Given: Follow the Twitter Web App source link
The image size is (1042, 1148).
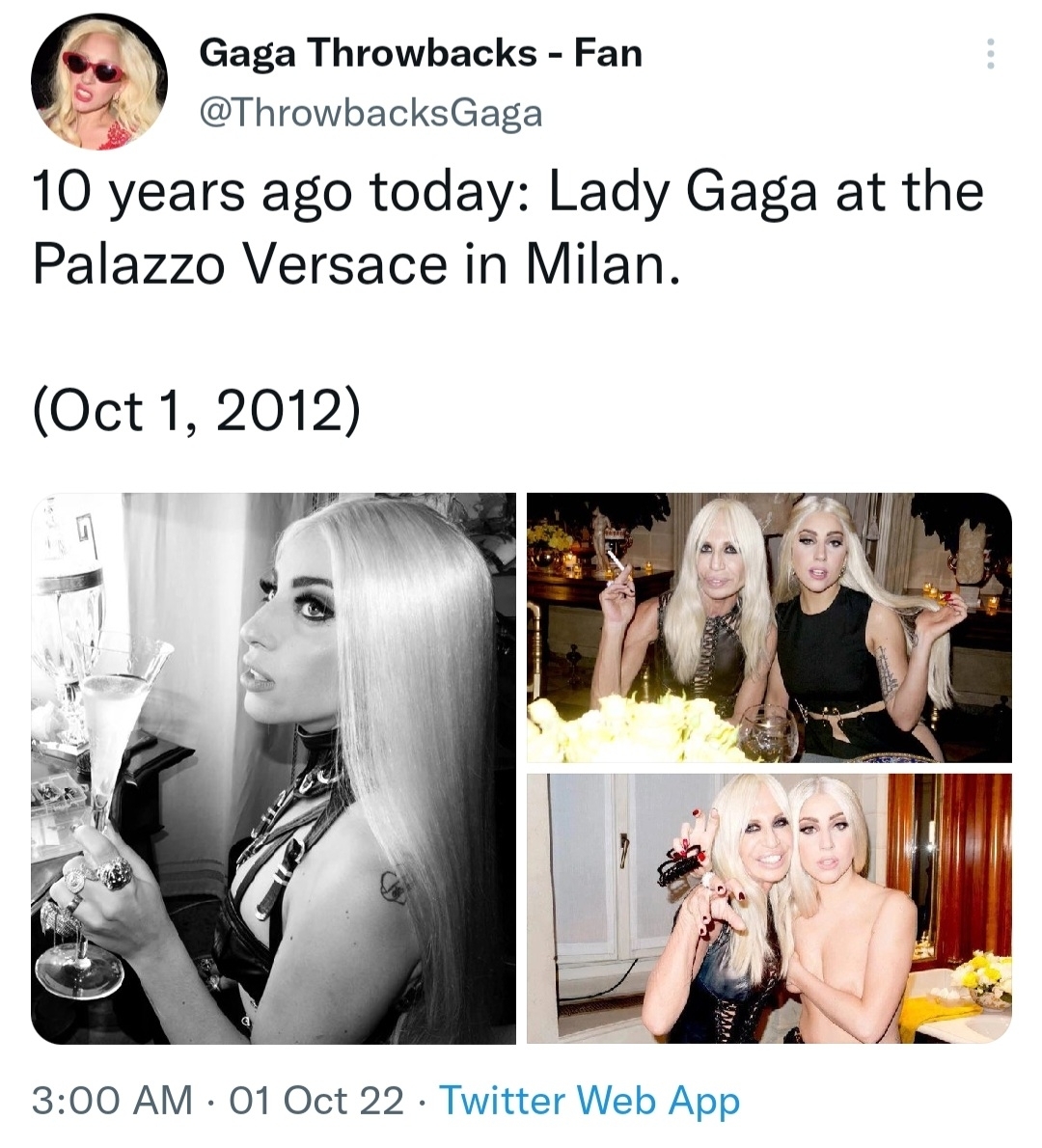Looking at the screenshot, I should [x=590, y=1101].
